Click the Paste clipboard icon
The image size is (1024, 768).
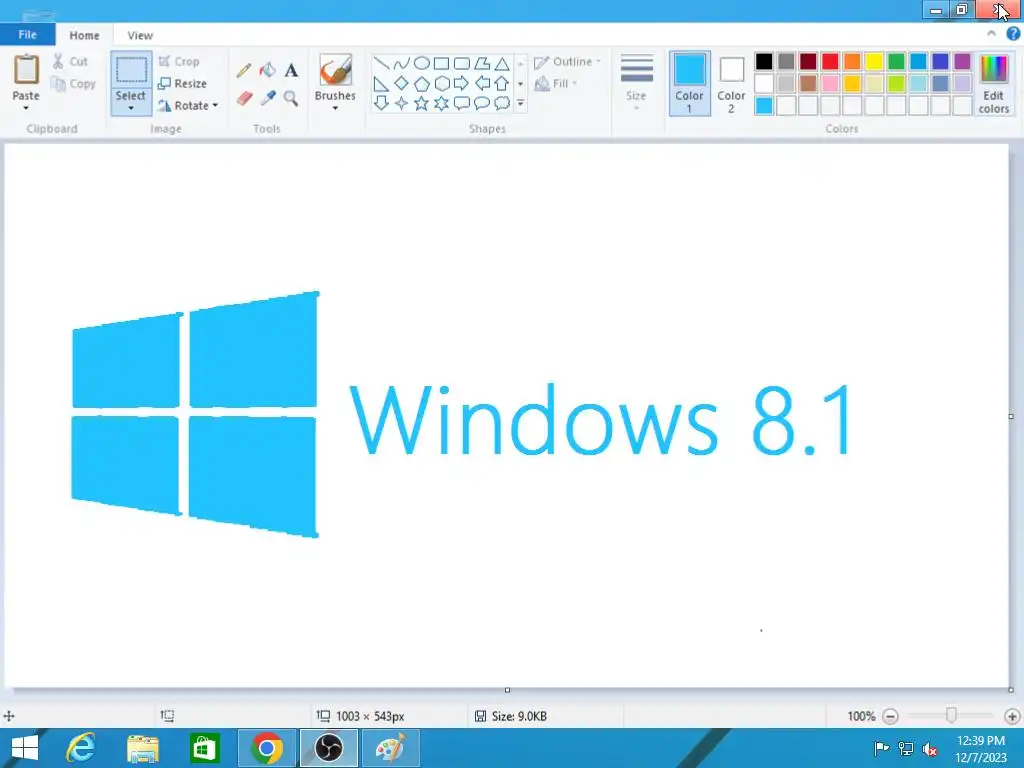tap(26, 69)
